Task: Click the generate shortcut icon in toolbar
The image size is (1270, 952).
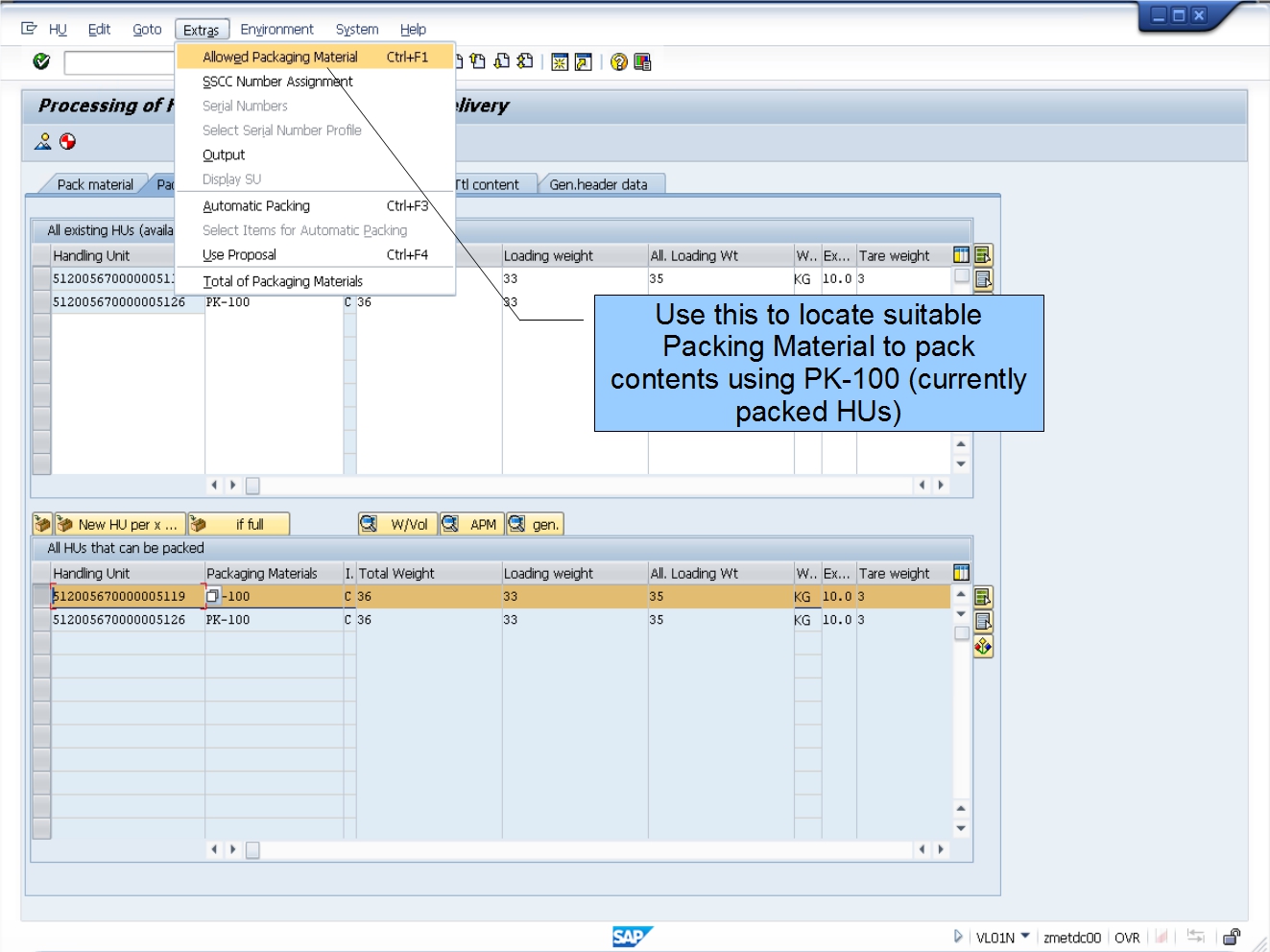Action: pos(583,62)
